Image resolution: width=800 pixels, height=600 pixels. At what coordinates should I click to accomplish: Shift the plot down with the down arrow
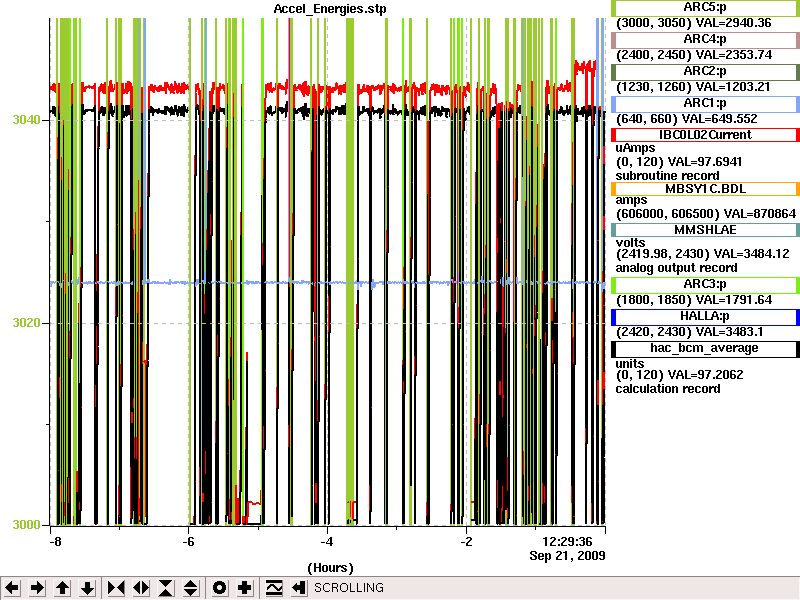pos(88,588)
